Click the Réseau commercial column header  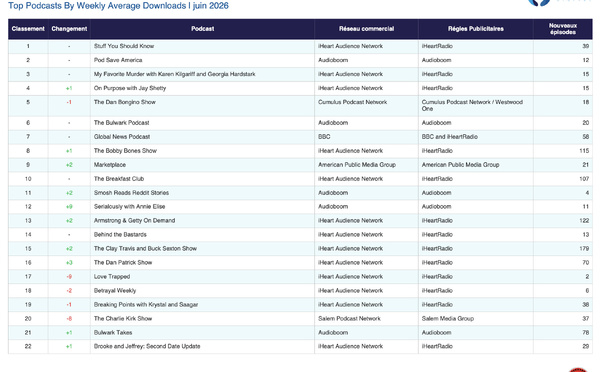tap(366, 29)
